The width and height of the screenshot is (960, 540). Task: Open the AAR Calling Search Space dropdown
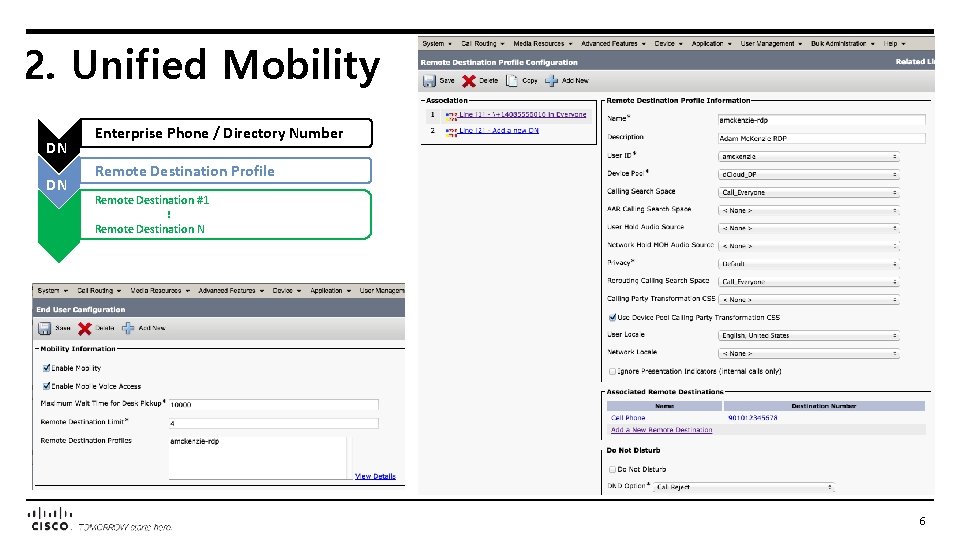tap(808, 211)
